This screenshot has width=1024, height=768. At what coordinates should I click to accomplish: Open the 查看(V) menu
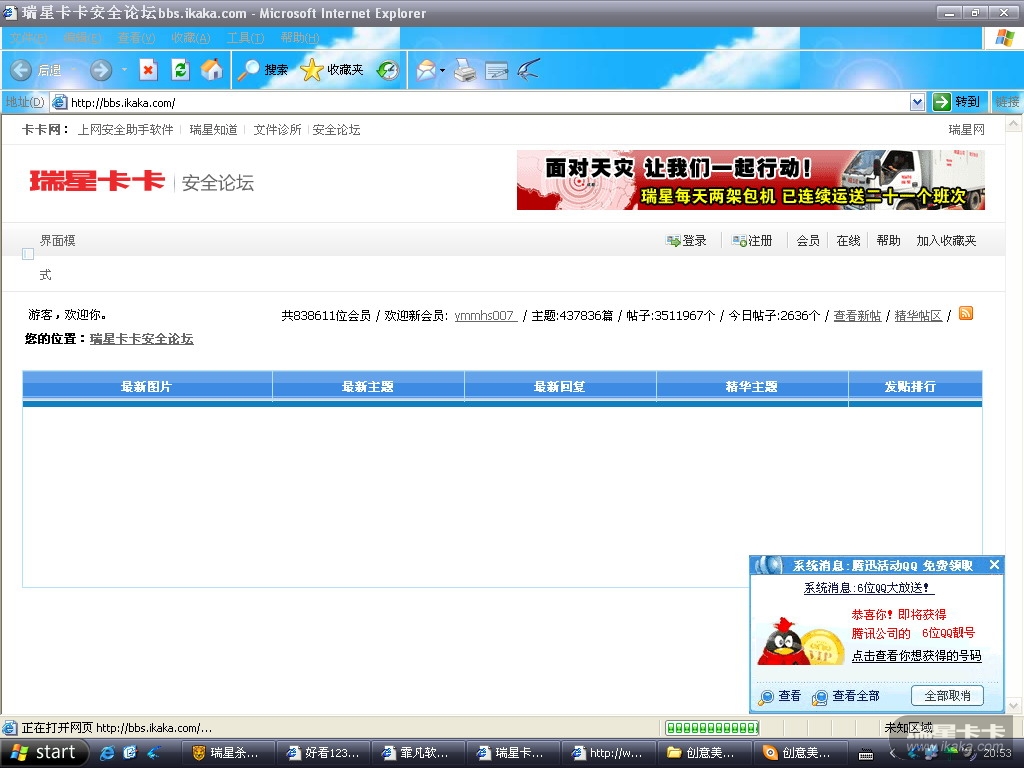click(136, 38)
